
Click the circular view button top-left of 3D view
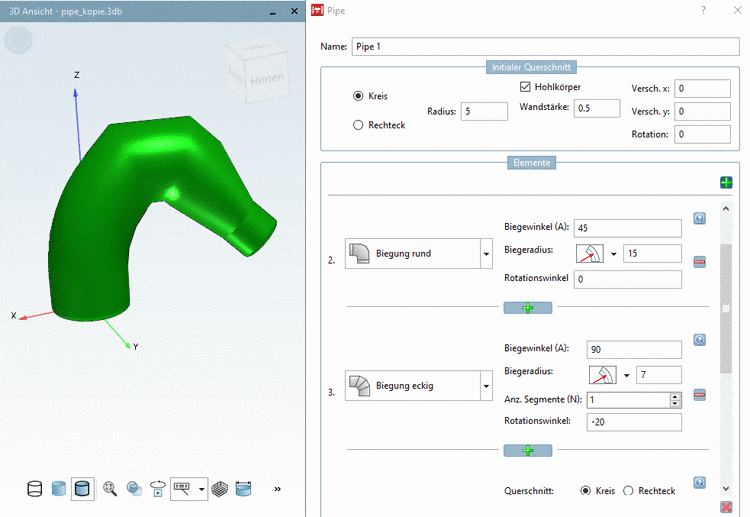point(18,40)
